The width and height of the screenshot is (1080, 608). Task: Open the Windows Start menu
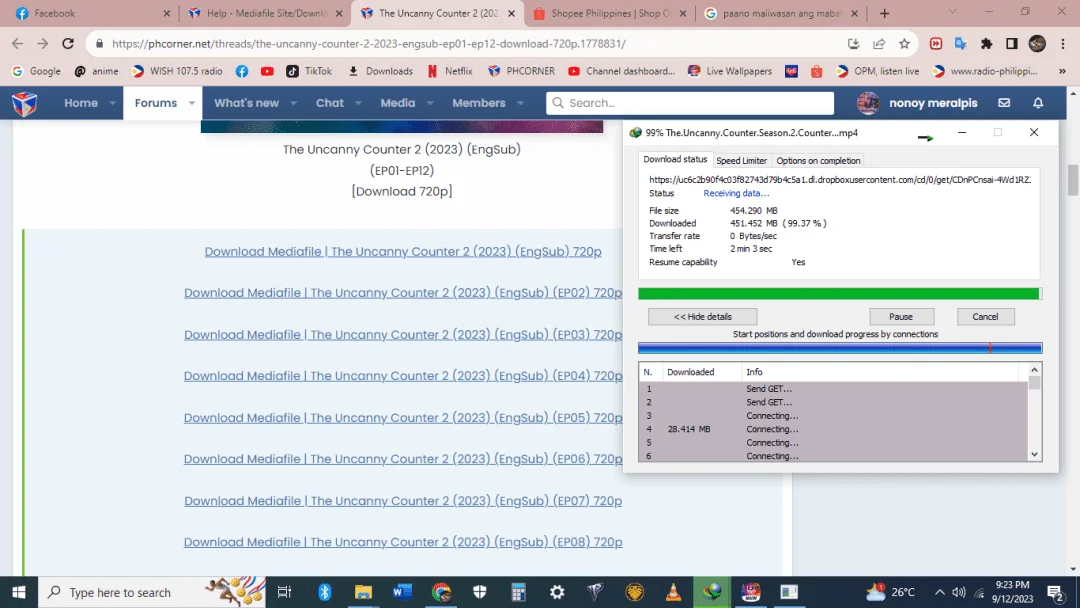pyautogui.click(x=19, y=592)
